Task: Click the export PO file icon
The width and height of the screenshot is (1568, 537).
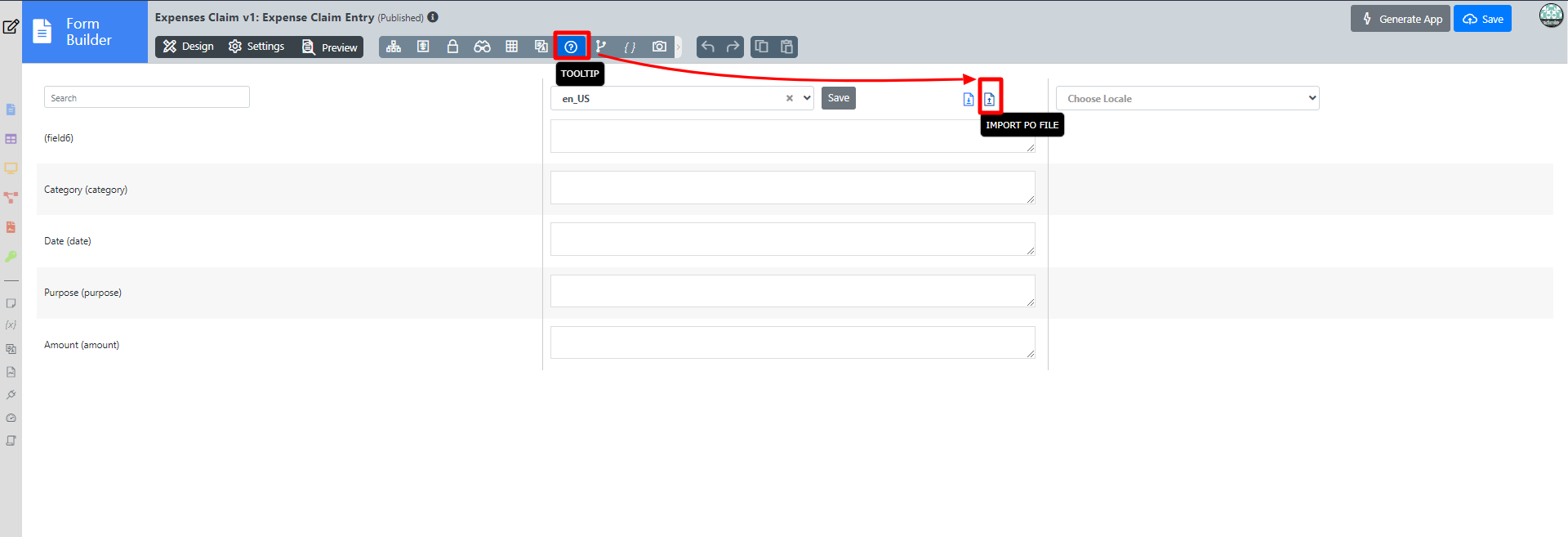Action: click(x=969, y=99)
